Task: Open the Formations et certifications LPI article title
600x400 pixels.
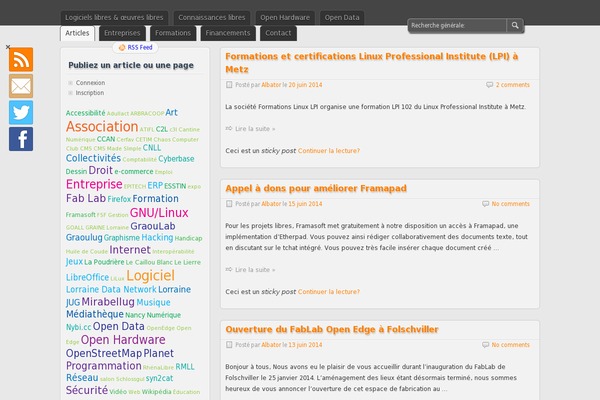Action: pos(372,63)
